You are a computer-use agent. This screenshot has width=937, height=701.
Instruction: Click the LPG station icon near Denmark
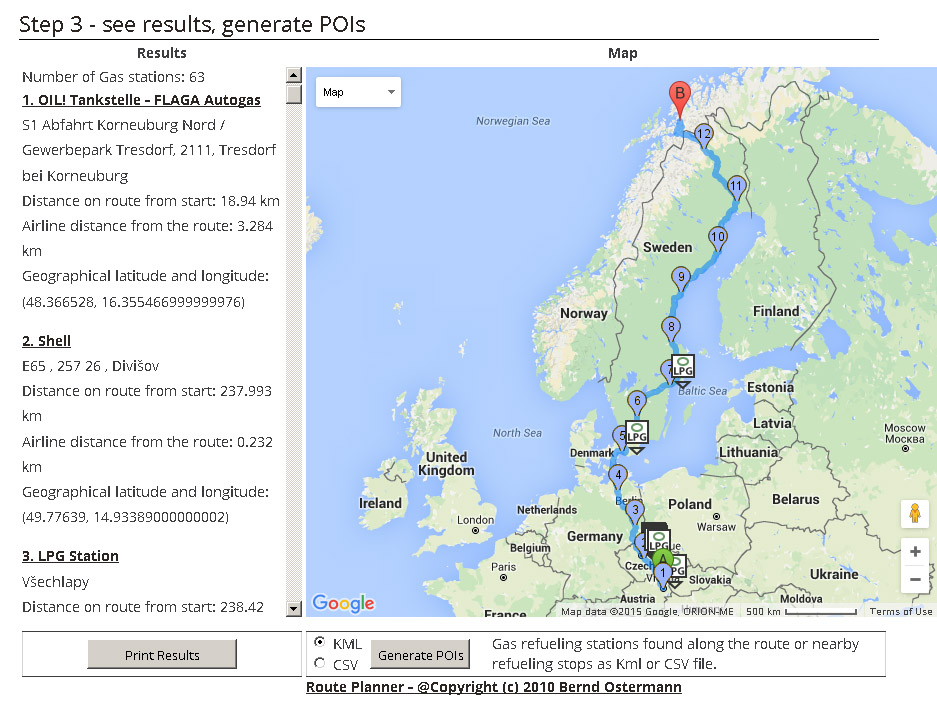click(637, 436)
